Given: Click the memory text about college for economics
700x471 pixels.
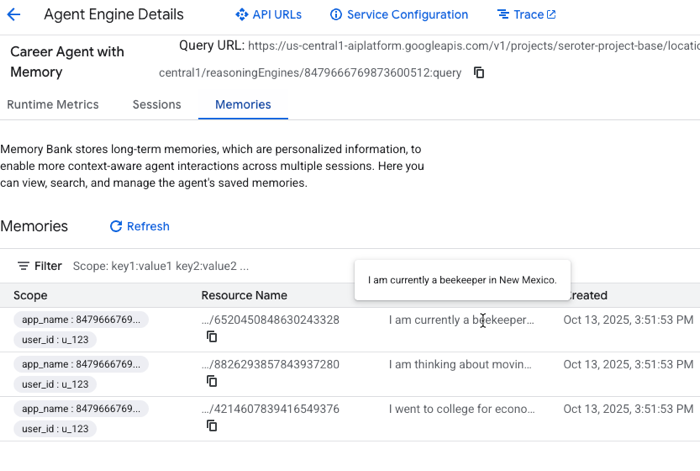Looking at the screenshot, I should [x=461, y=409].
